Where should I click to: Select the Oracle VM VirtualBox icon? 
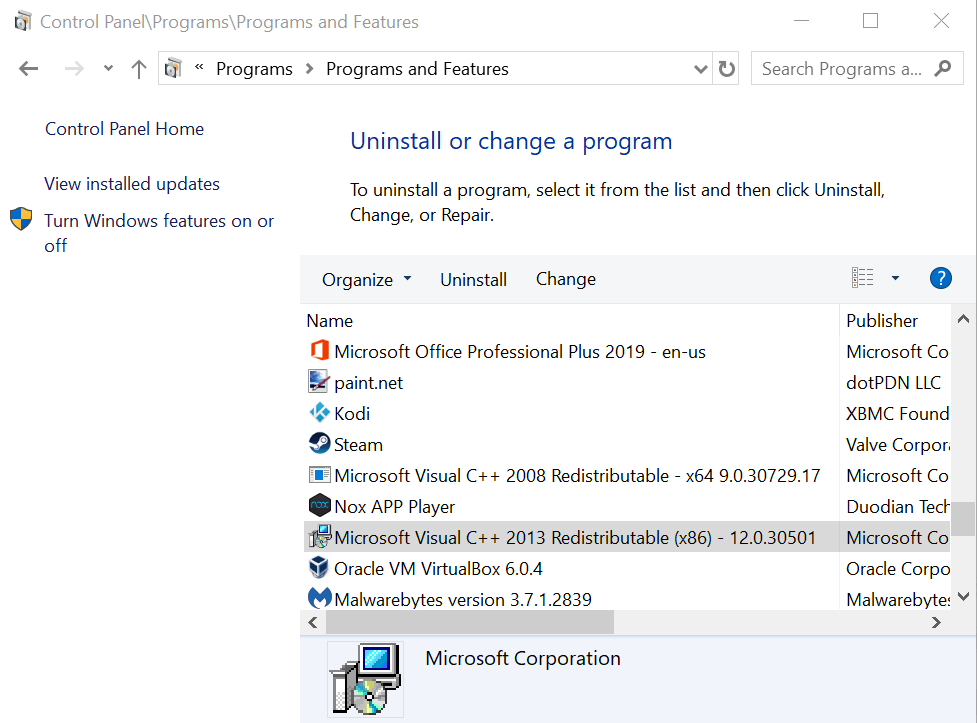(318, 568)
